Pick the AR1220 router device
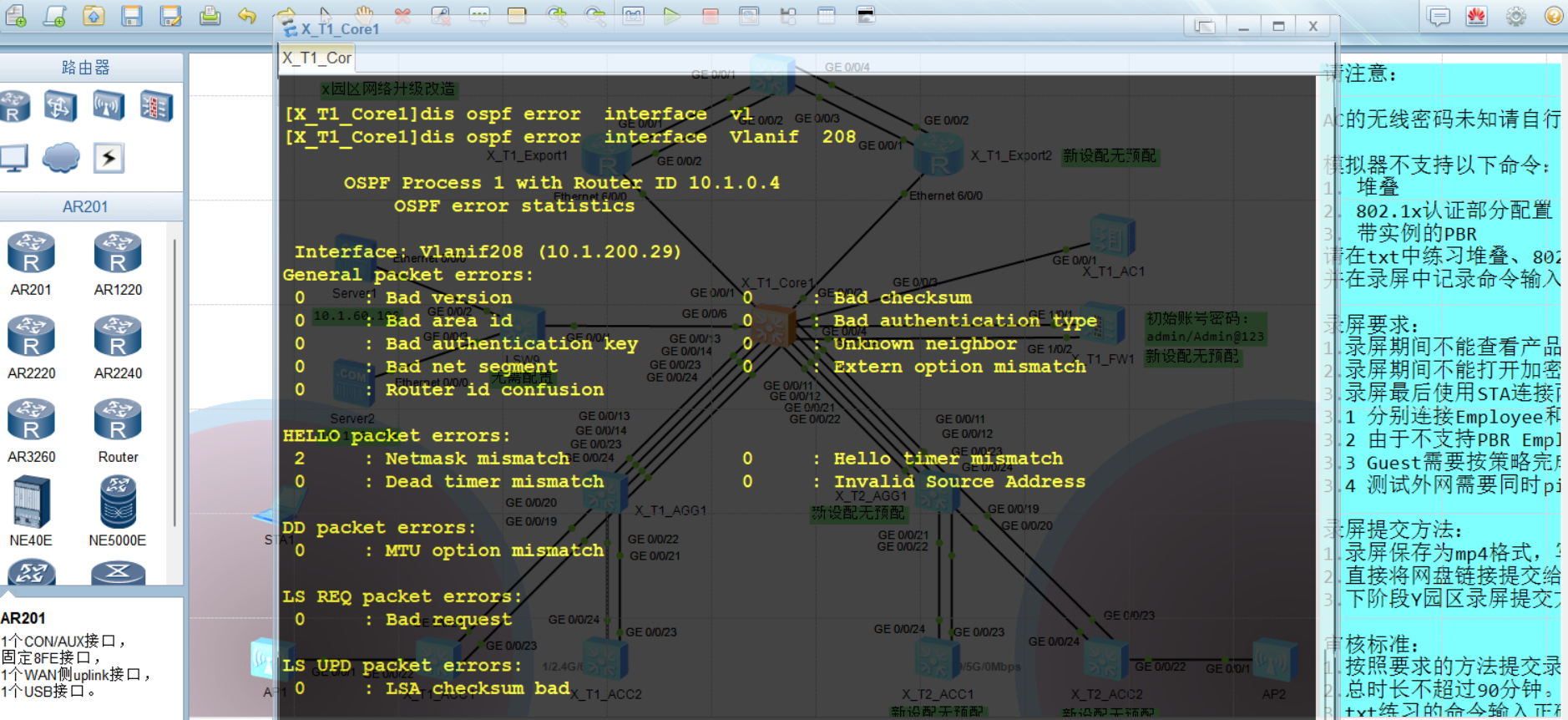1568x720 pixels. point(118,264)
